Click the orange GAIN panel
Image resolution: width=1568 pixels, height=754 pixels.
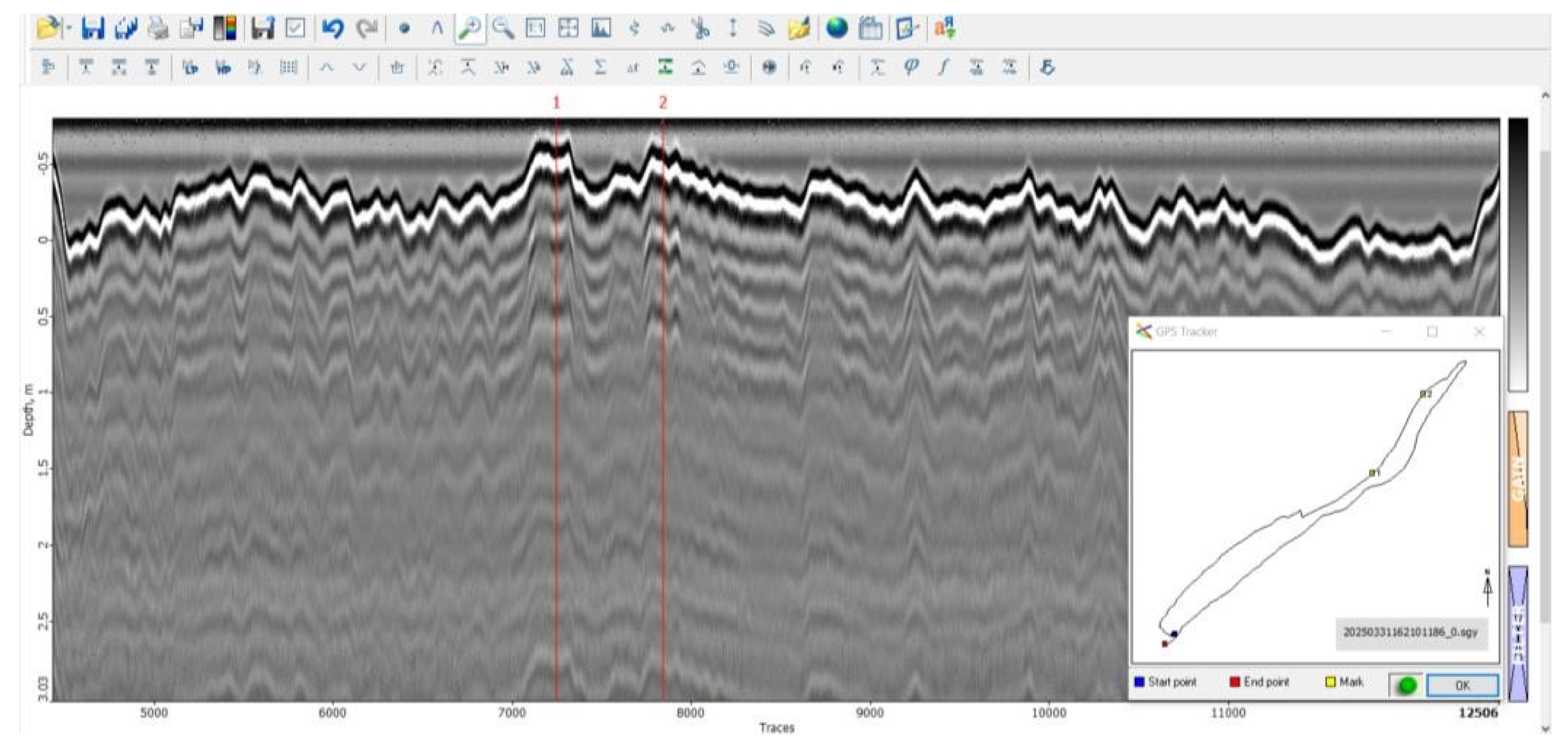click(1517, 479)
